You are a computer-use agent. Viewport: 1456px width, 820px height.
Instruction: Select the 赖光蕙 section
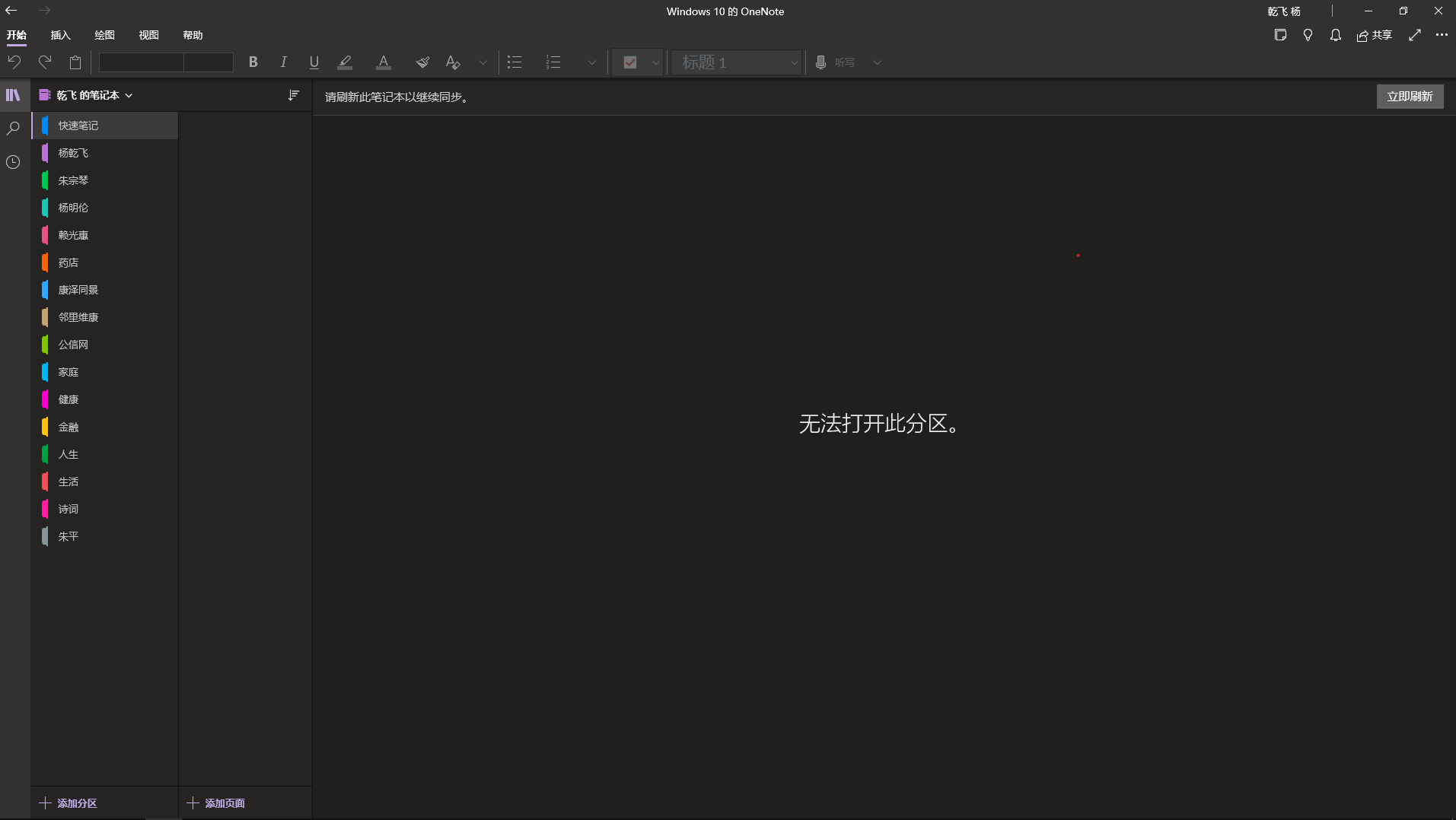[105, 235]
